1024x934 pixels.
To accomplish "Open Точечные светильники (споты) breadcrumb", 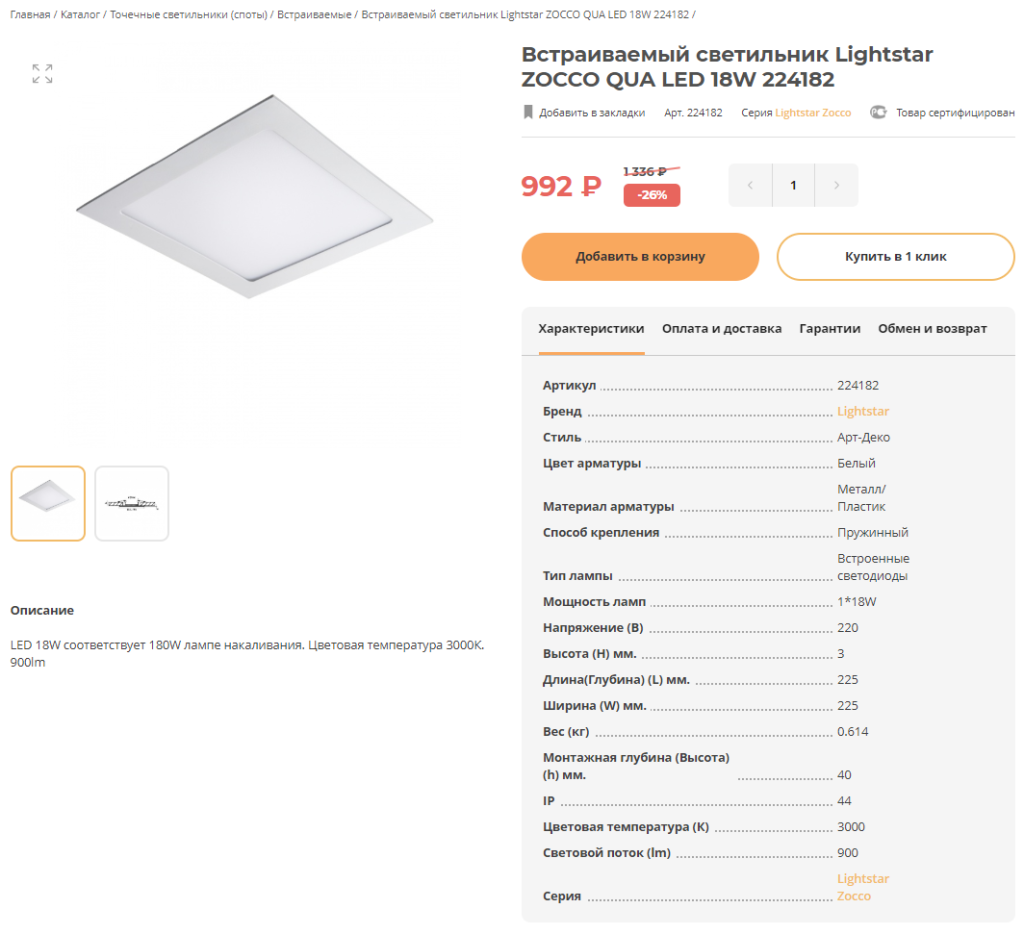I will 189,14.
